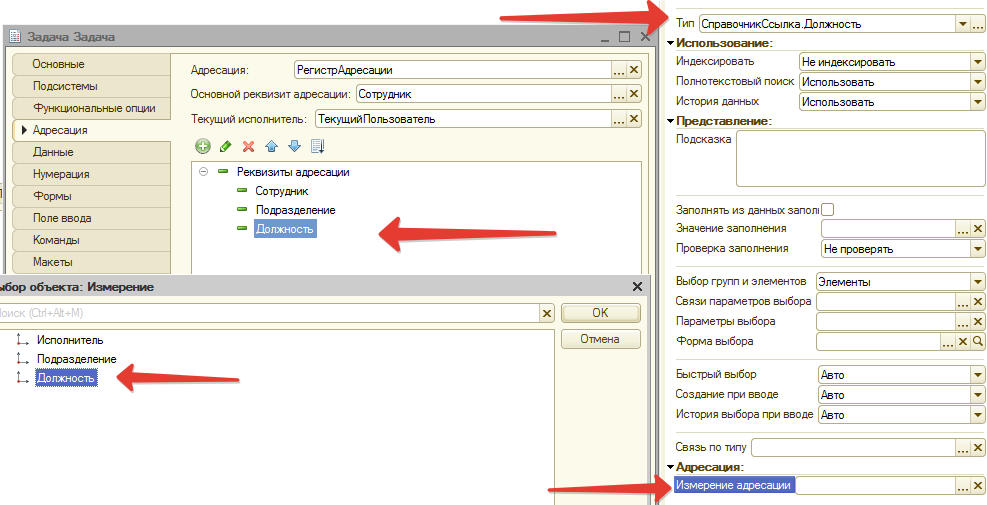
Task: Click the list sort icon in the toolbar
Action: [317, 147]
